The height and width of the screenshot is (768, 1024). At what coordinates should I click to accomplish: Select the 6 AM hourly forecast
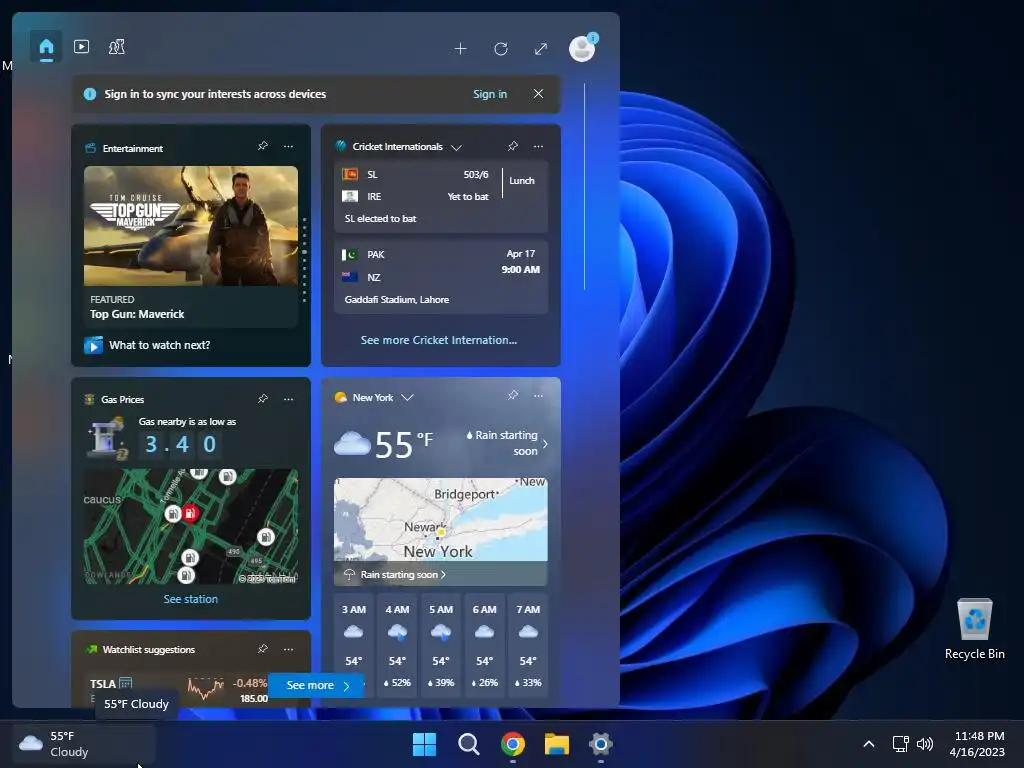tap(485, 645)
